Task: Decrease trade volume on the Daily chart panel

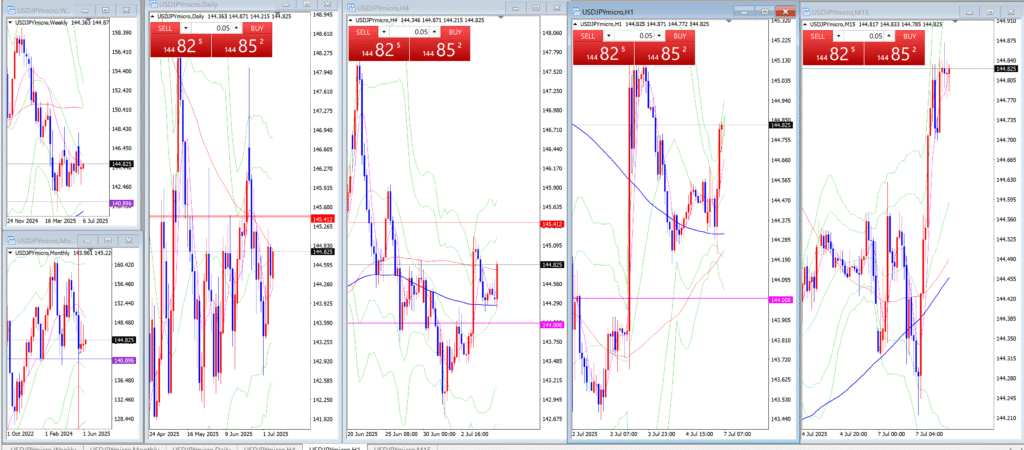Action: pyautogui.click(x=185, y=28)
